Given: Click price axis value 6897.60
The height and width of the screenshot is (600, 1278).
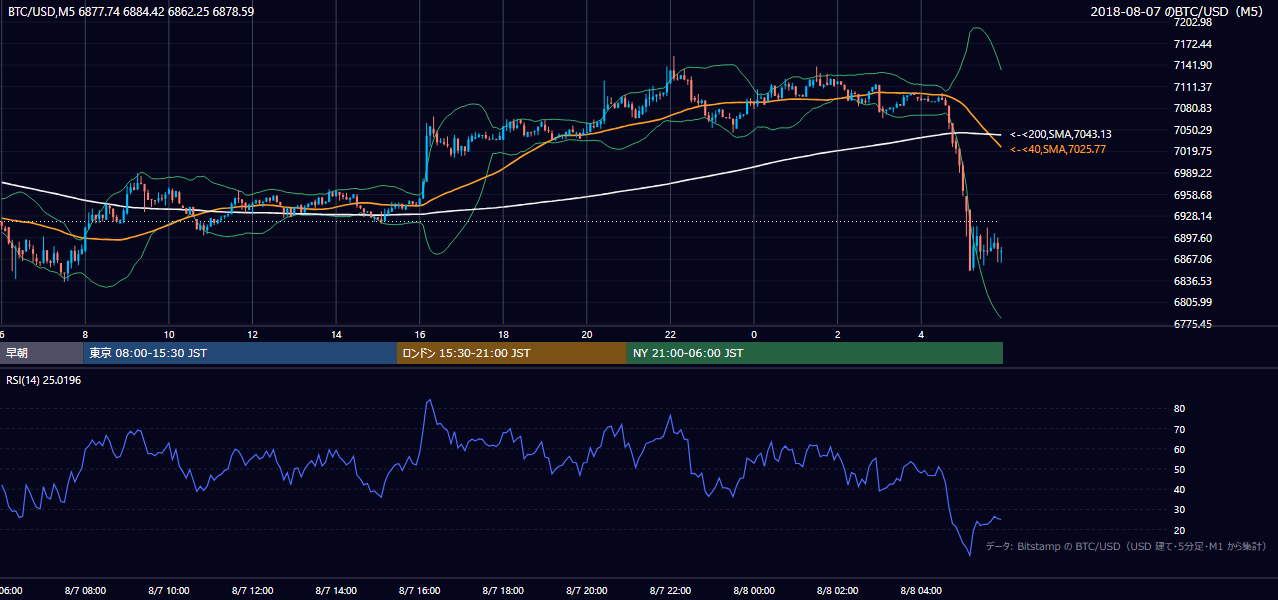Looking at the screenshot, I should (1192, 238).
